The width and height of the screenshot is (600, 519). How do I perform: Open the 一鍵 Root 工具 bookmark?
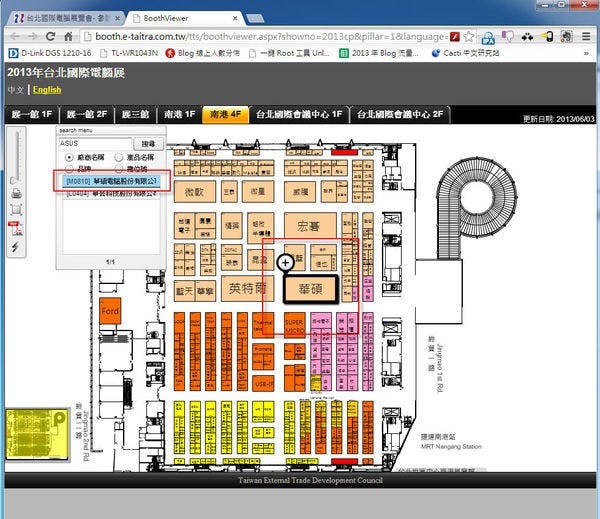tap(289, 53)
